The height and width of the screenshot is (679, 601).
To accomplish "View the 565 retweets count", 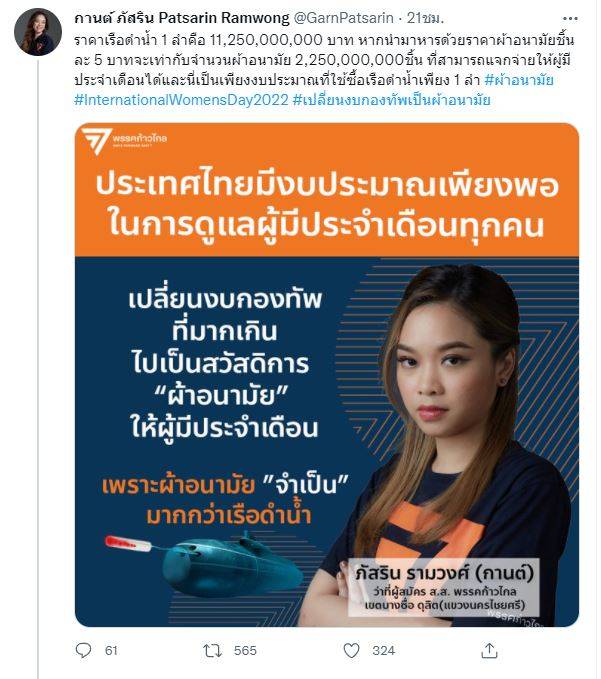I will pyautogui.click(x=245, y=650).
